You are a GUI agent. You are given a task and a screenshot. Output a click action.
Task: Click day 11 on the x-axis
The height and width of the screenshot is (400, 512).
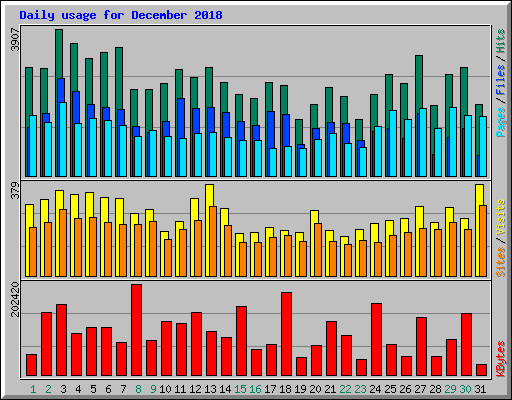[x=180, y=389]
